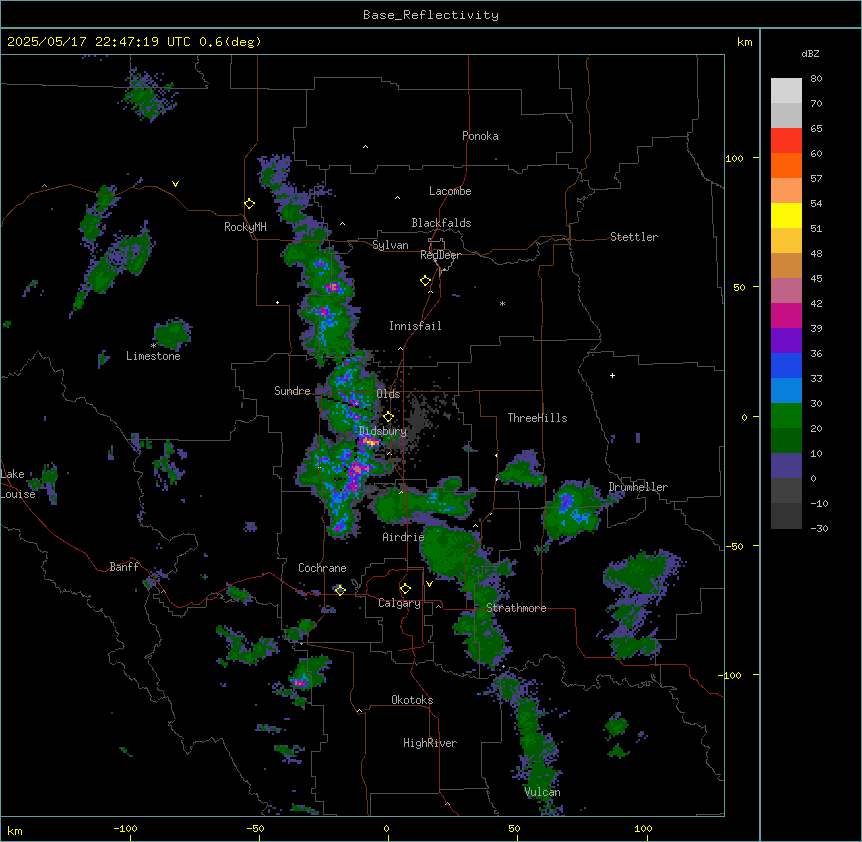Click the Innisfail city label
Screen dimensions: 862x842
415,326
